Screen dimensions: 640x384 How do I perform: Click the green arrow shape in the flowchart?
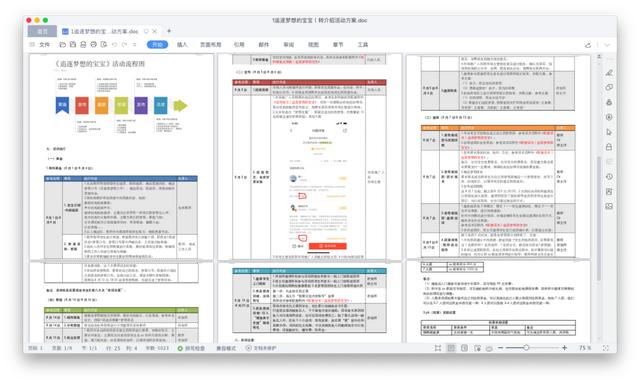pos(180,106)
